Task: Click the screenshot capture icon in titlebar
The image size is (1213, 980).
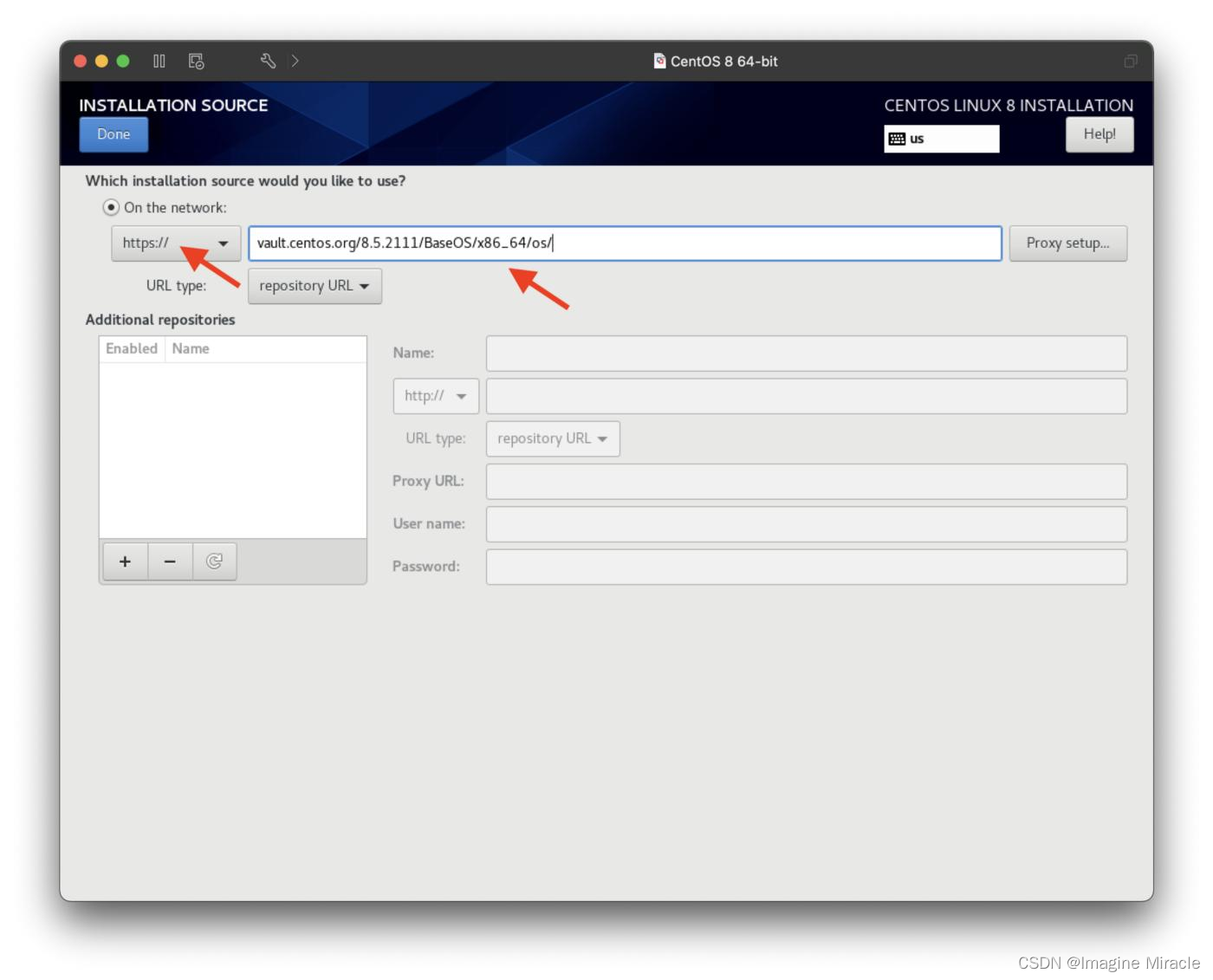Action: click(x=195, y=61)
